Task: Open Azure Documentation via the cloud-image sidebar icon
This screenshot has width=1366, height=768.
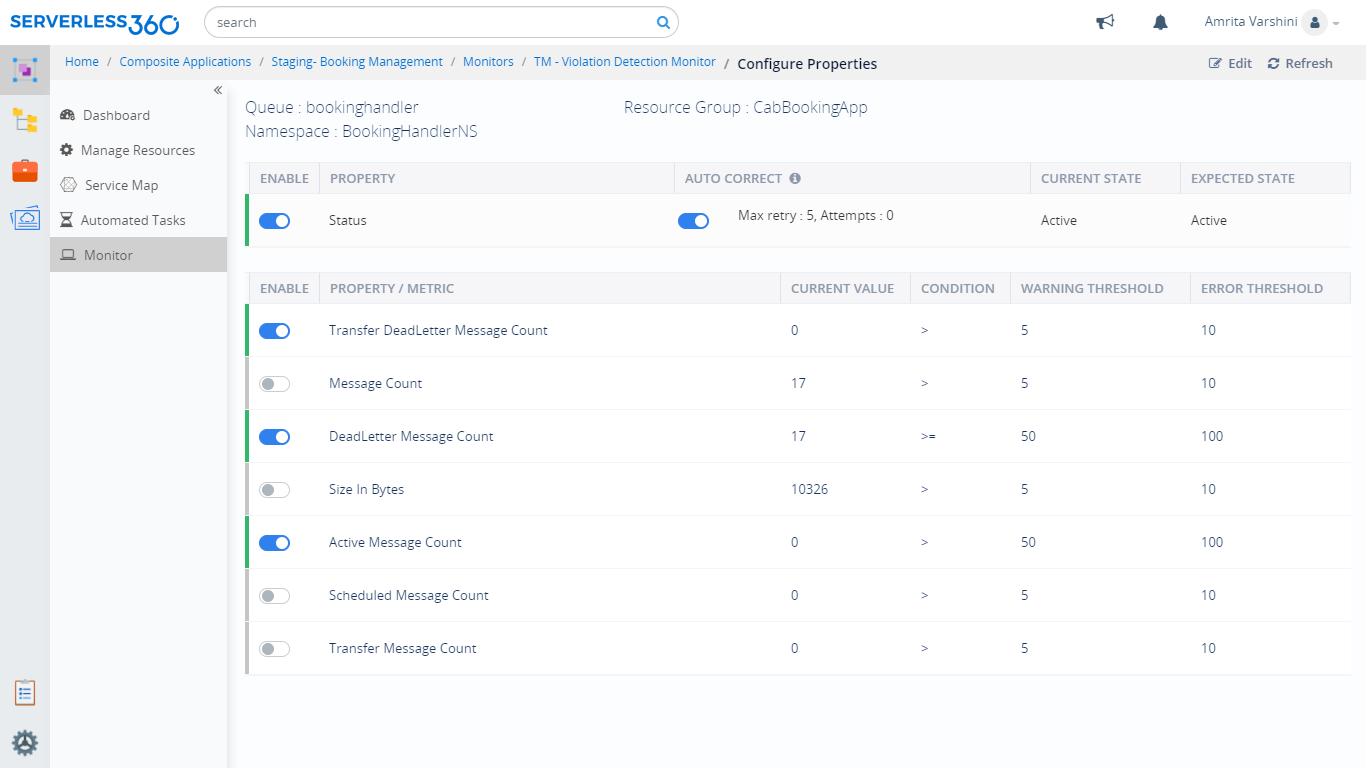Action: [x=24, y=217]
